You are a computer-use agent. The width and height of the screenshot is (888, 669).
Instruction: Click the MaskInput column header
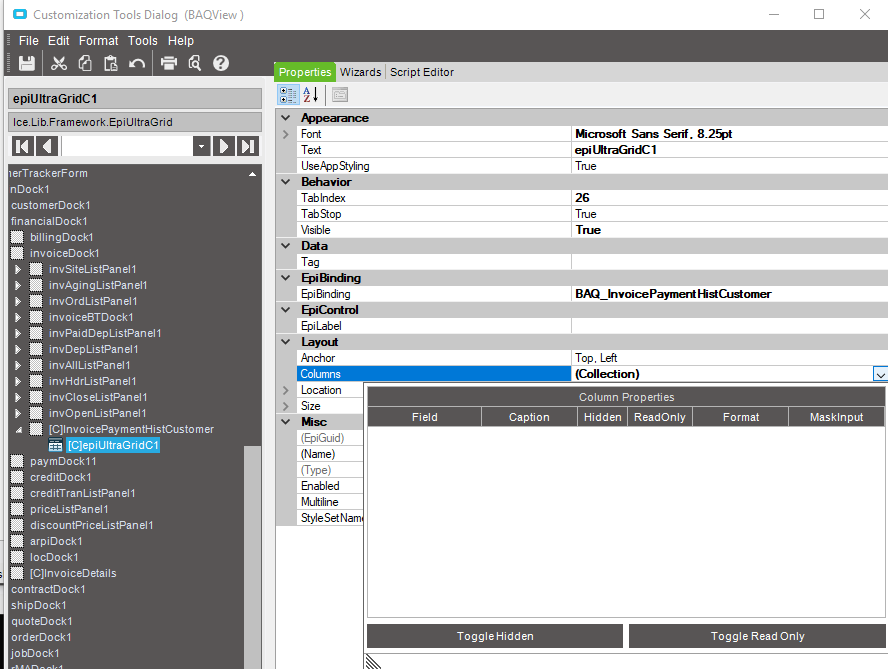836,417
